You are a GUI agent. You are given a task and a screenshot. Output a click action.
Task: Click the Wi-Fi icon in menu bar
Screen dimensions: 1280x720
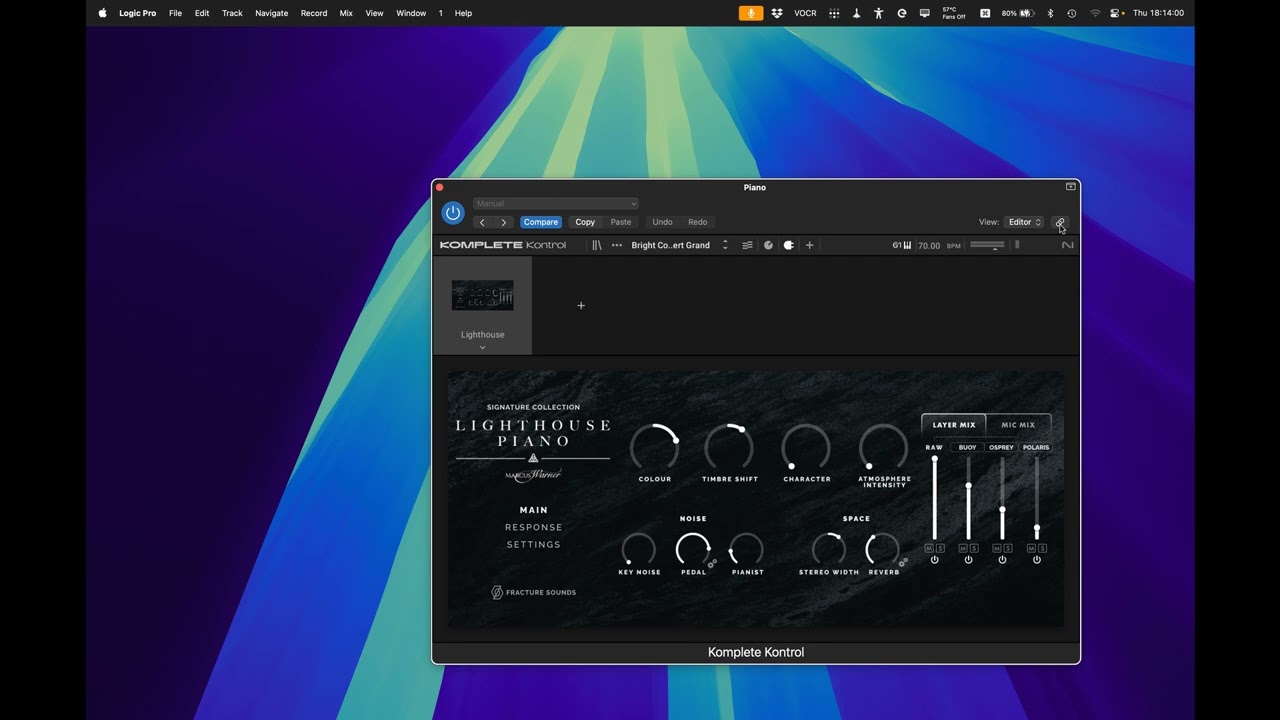1095,13
